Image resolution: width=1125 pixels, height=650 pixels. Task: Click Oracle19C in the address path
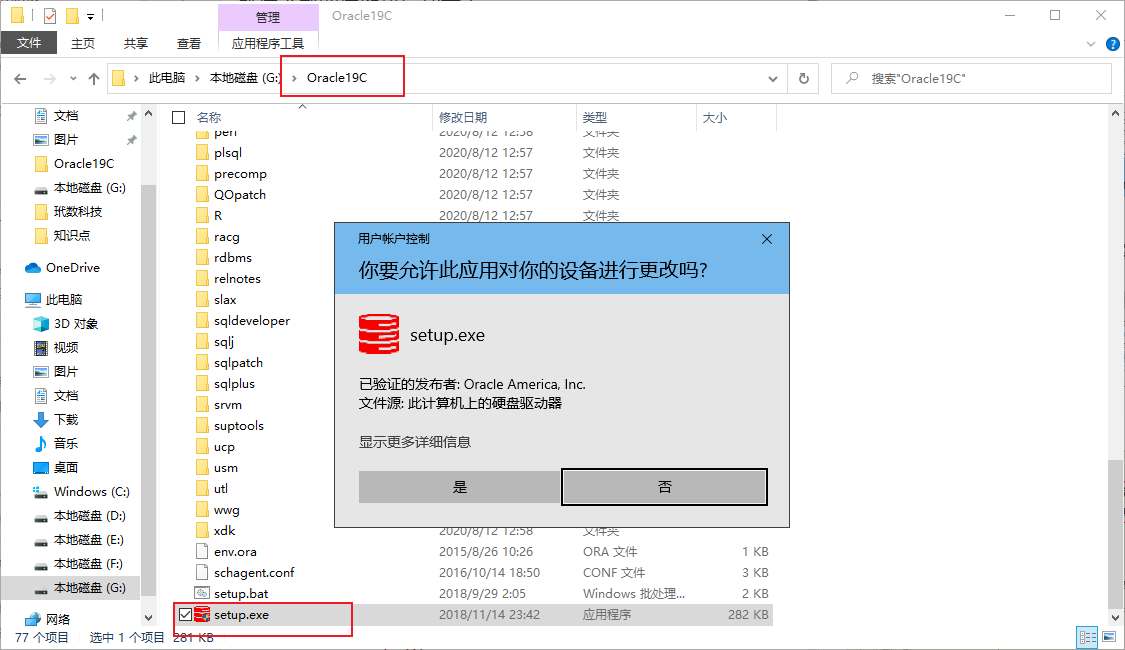tap(337, 78)
